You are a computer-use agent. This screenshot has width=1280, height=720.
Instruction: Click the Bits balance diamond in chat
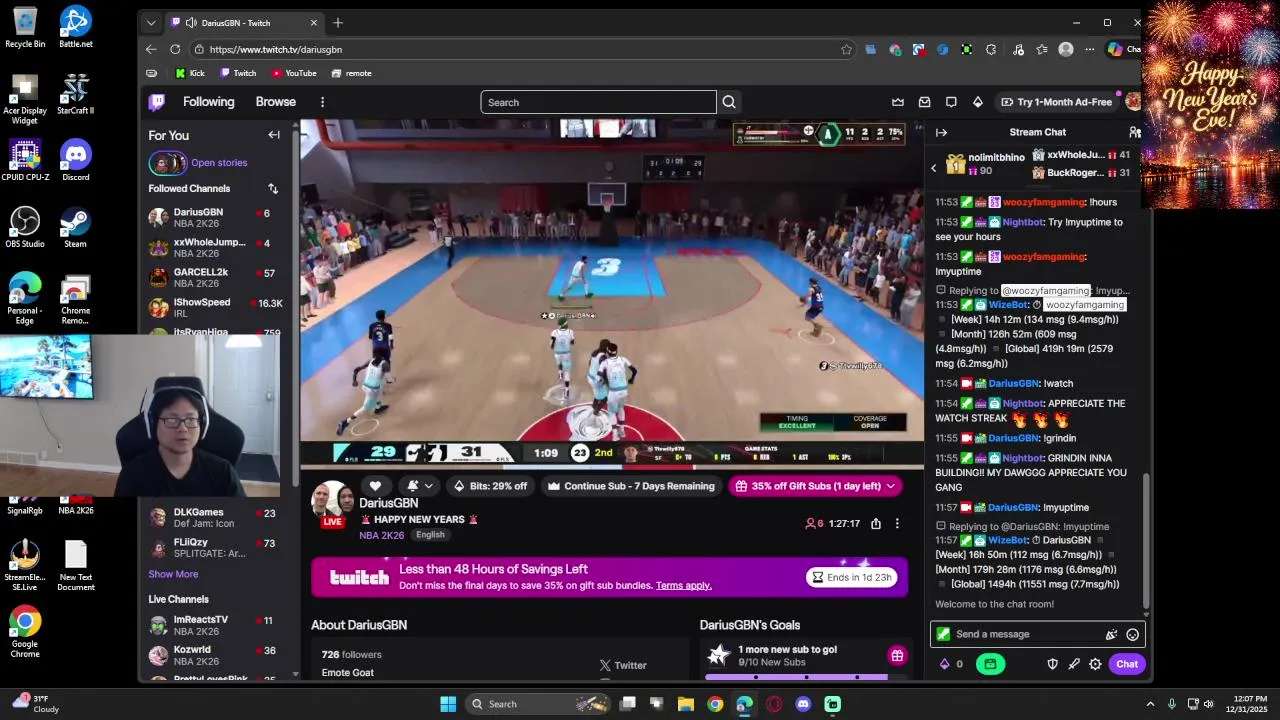(x=944, y=664)
